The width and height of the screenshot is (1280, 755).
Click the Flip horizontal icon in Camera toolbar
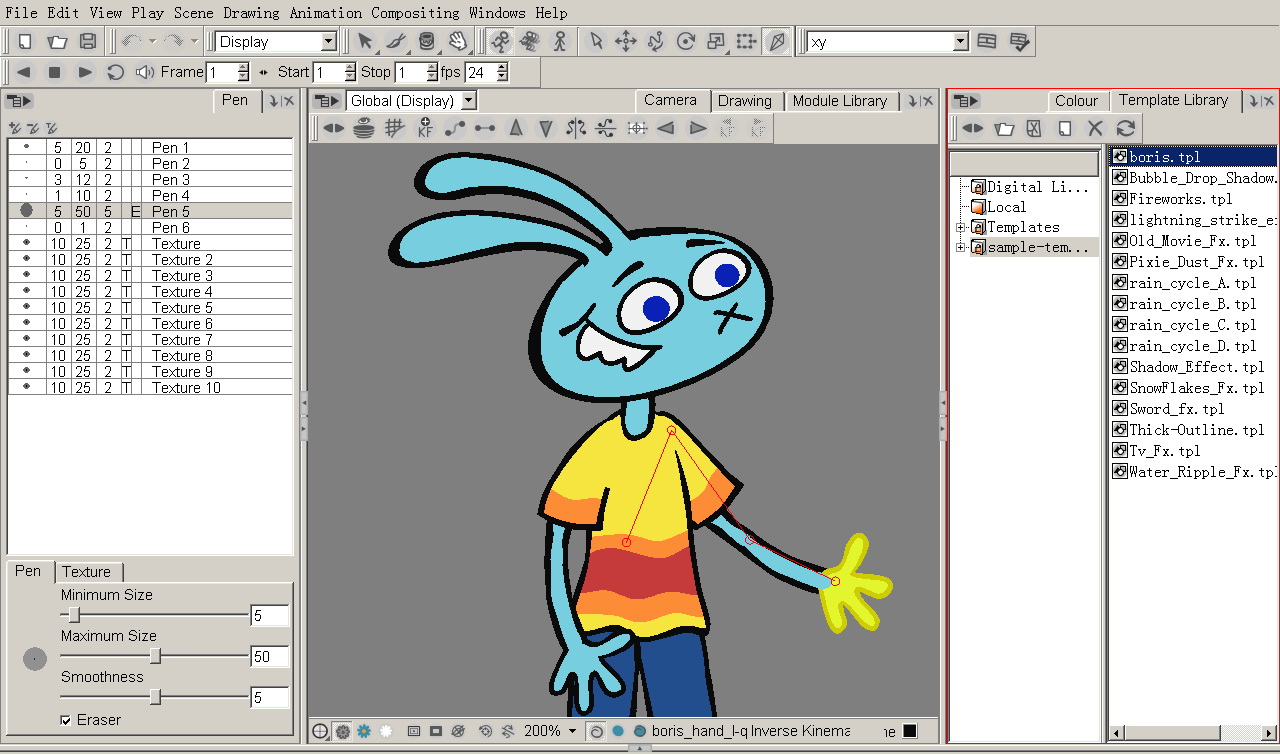(576, 128)
